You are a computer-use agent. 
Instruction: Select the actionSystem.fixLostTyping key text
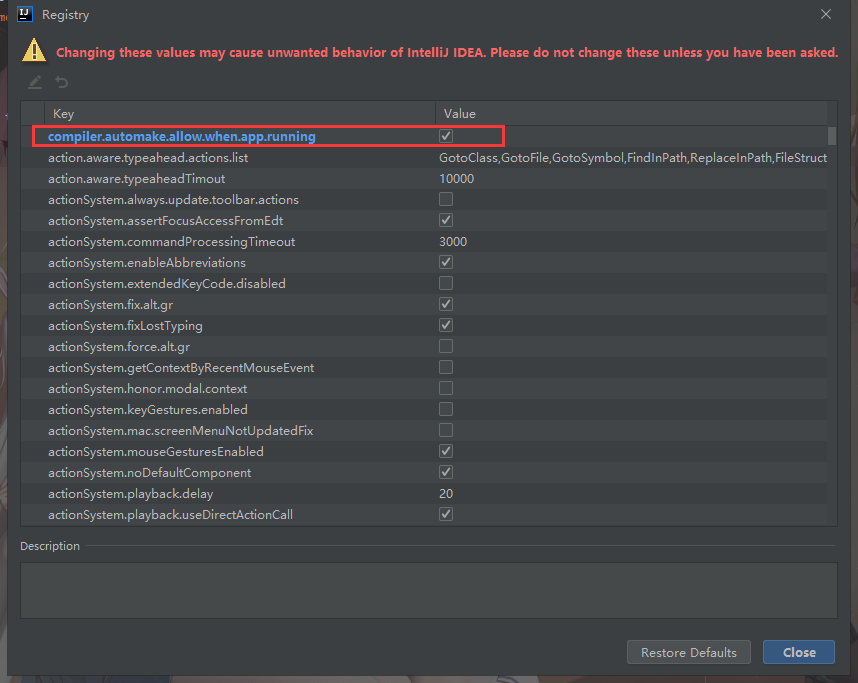[x=125, y=326]
